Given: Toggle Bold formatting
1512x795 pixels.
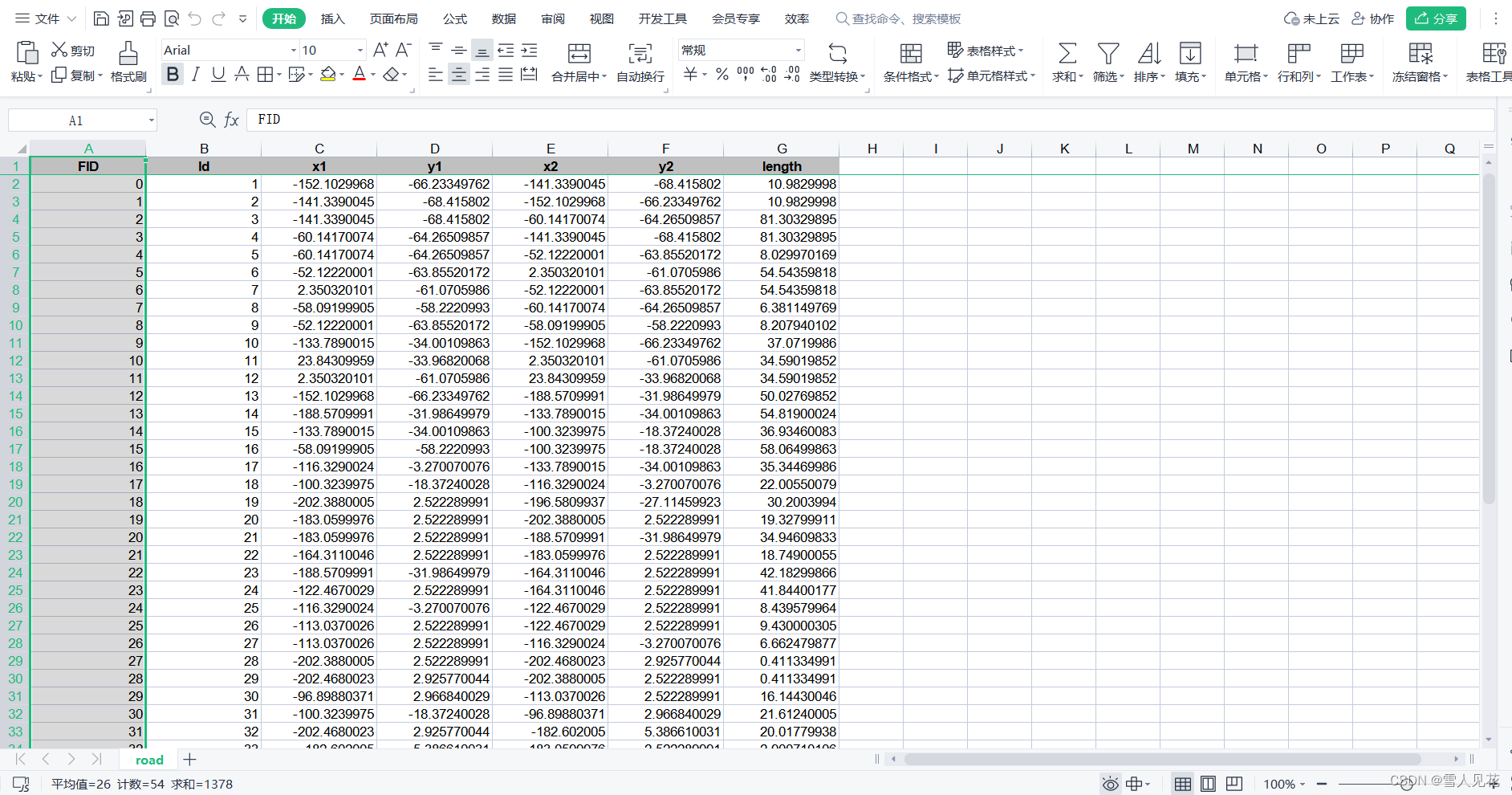Looking at the screenshot, I should 173,75.
